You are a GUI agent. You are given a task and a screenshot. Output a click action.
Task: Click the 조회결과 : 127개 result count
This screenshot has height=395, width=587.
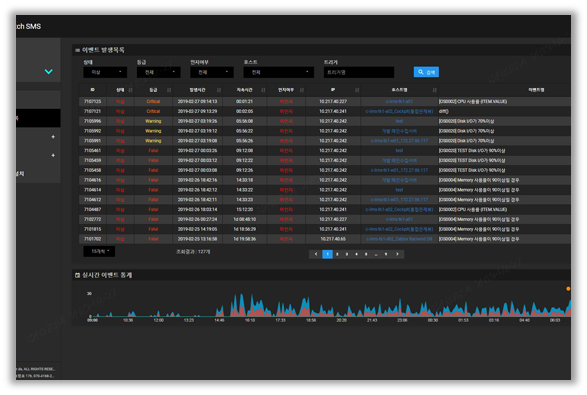(193, 252)
